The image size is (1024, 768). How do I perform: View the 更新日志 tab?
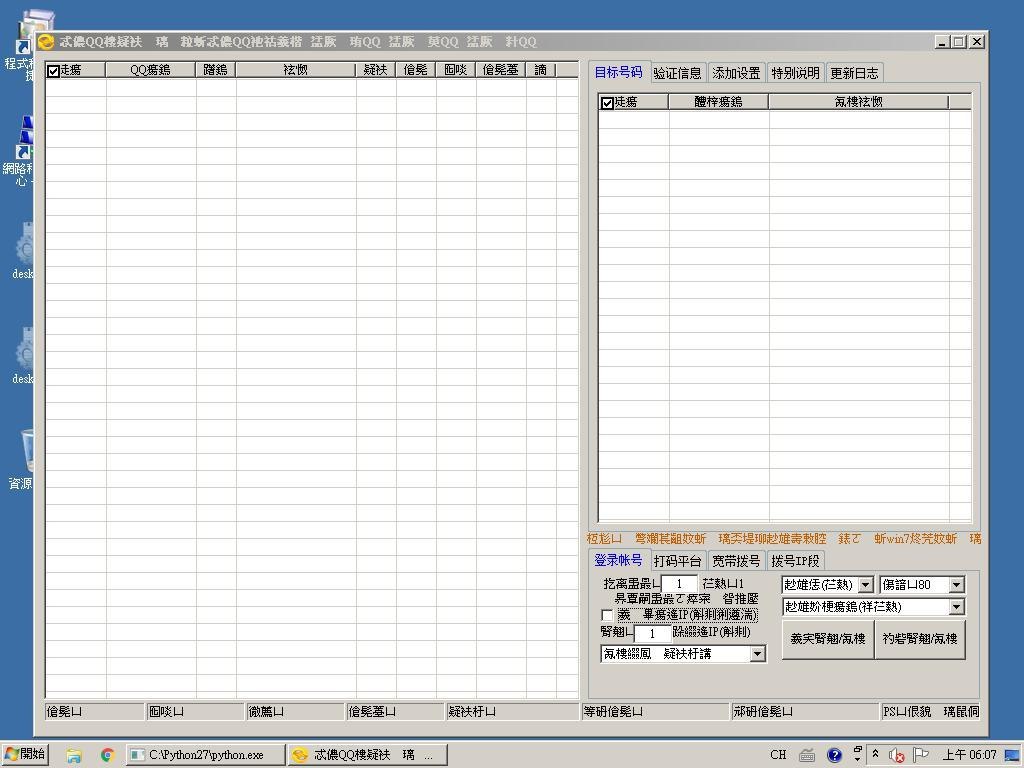click(854, 73)
